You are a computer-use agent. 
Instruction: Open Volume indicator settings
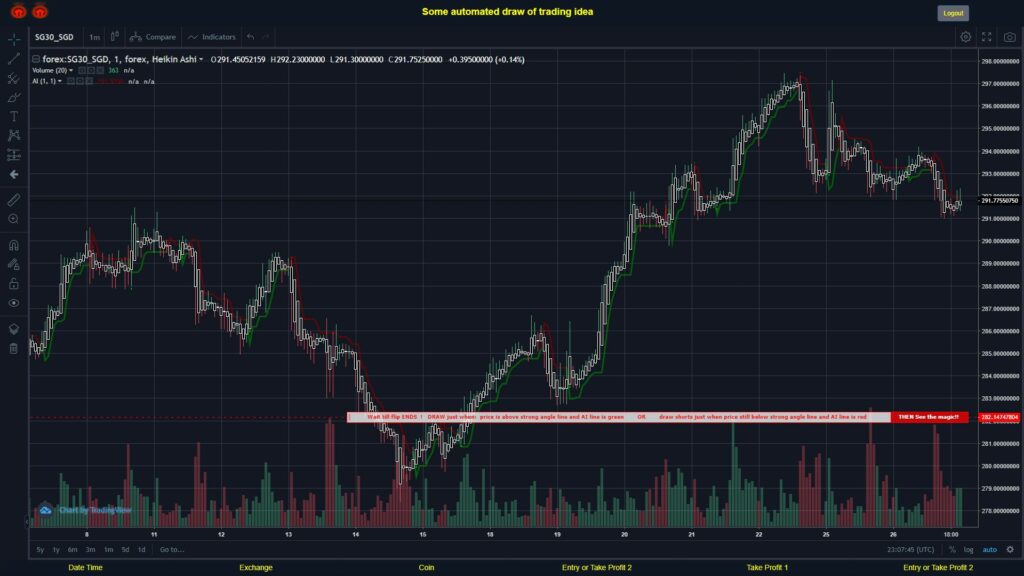pos(91,71)
